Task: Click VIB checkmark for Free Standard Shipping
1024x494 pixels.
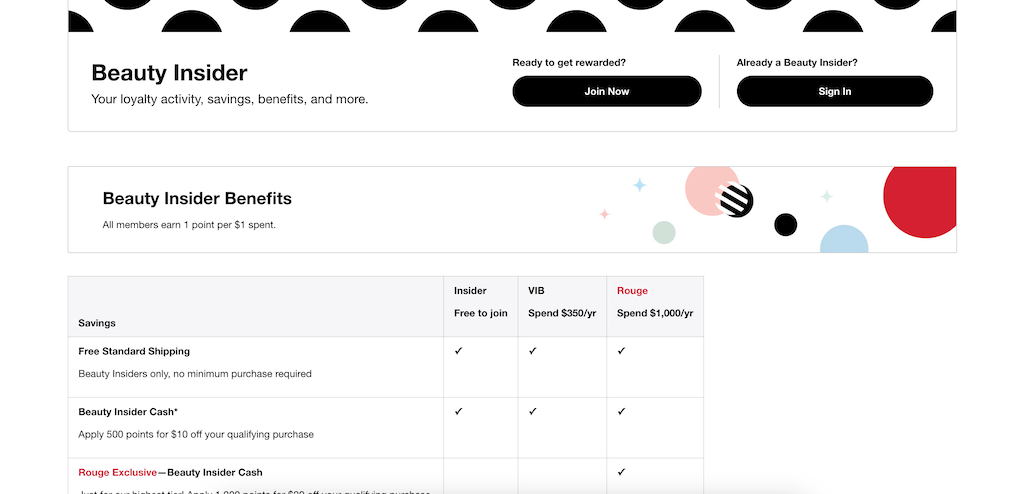Action: [533, 351]
